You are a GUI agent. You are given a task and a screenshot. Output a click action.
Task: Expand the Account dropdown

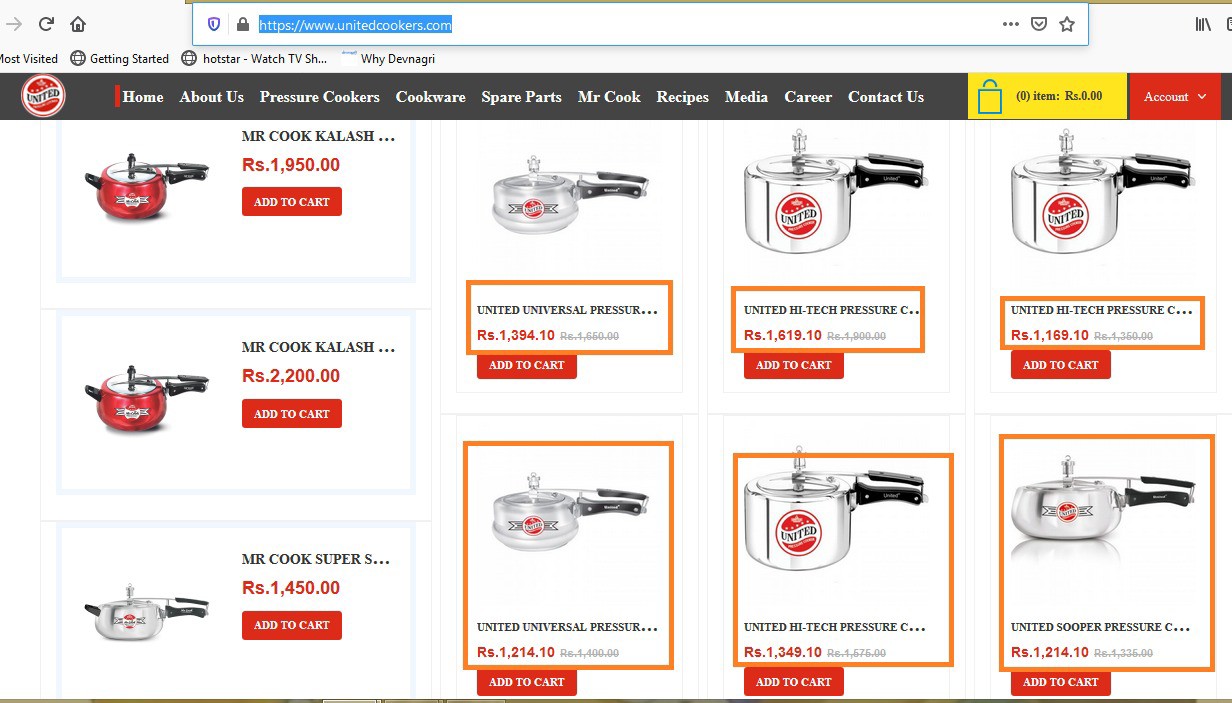[1175, 97]
